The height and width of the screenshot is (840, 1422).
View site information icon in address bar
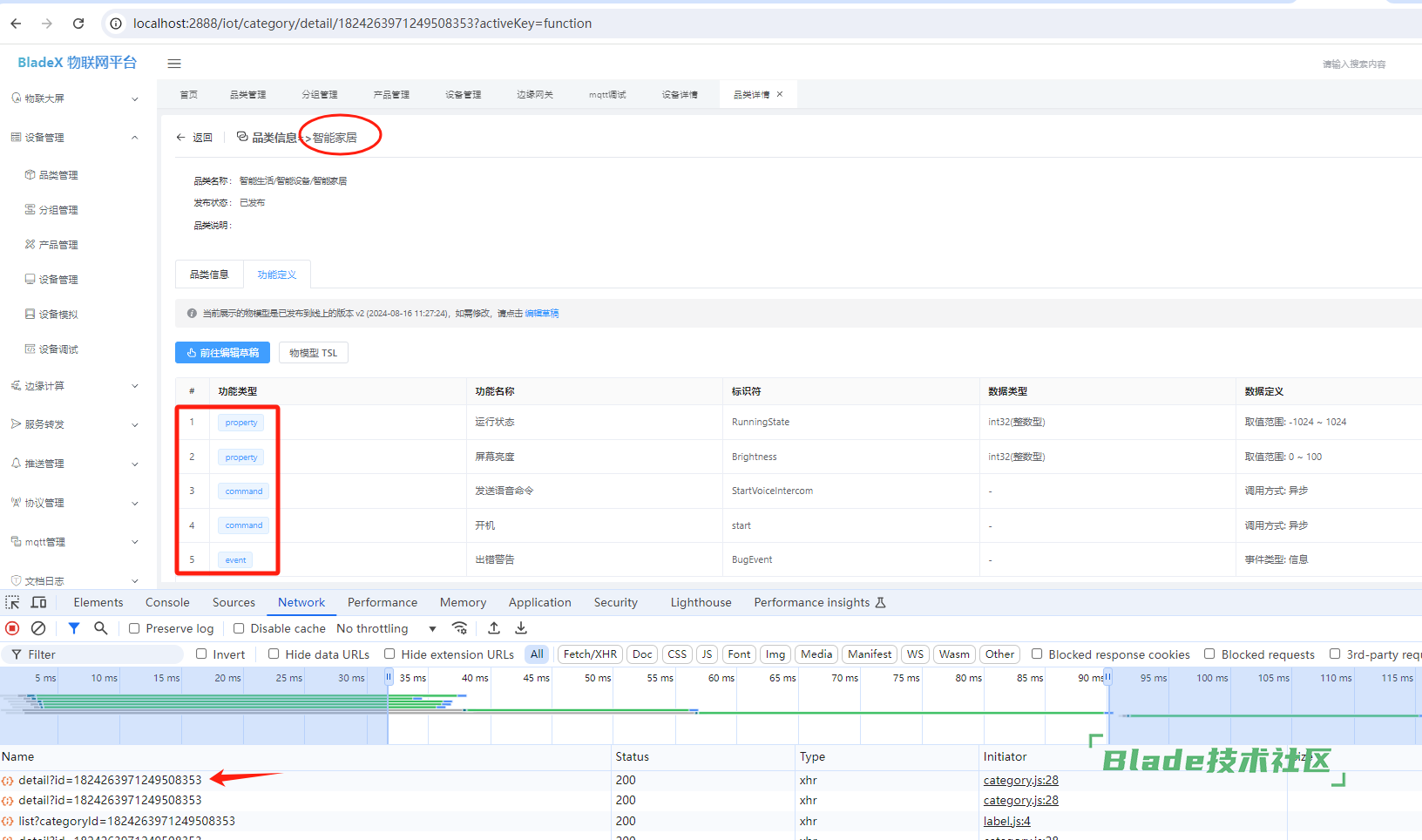pyautogui.click(x=116, y=24)
